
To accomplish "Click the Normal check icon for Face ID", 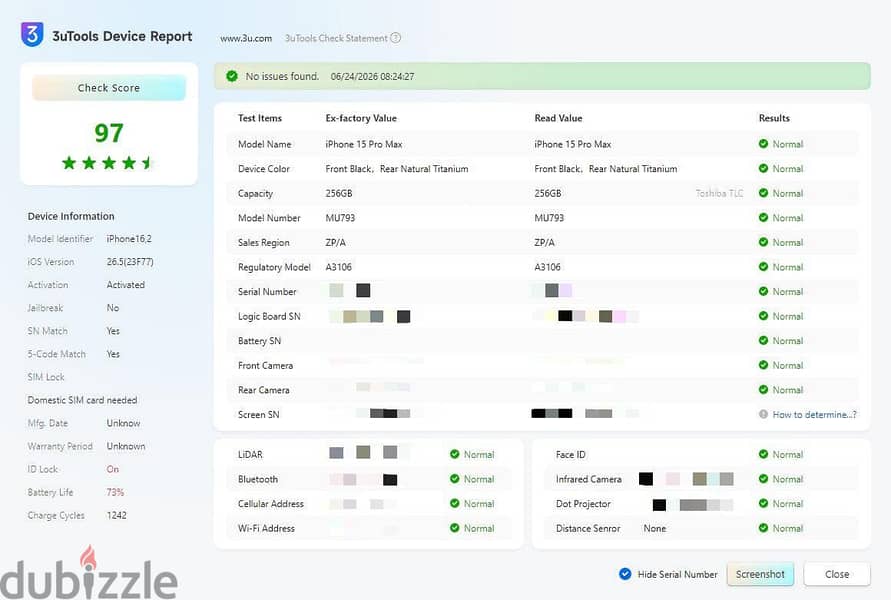I will point(763,454).
